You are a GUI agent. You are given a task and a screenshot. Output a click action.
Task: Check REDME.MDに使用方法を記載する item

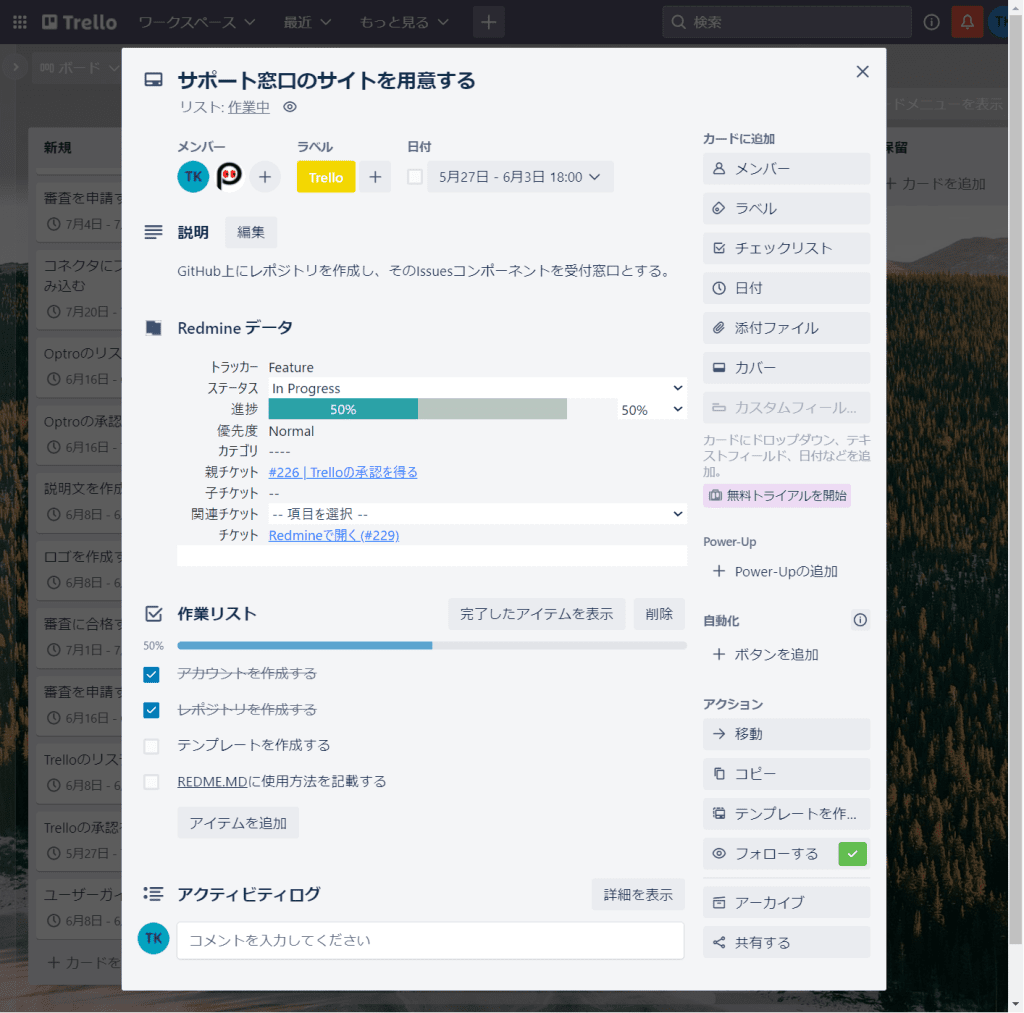152,782
